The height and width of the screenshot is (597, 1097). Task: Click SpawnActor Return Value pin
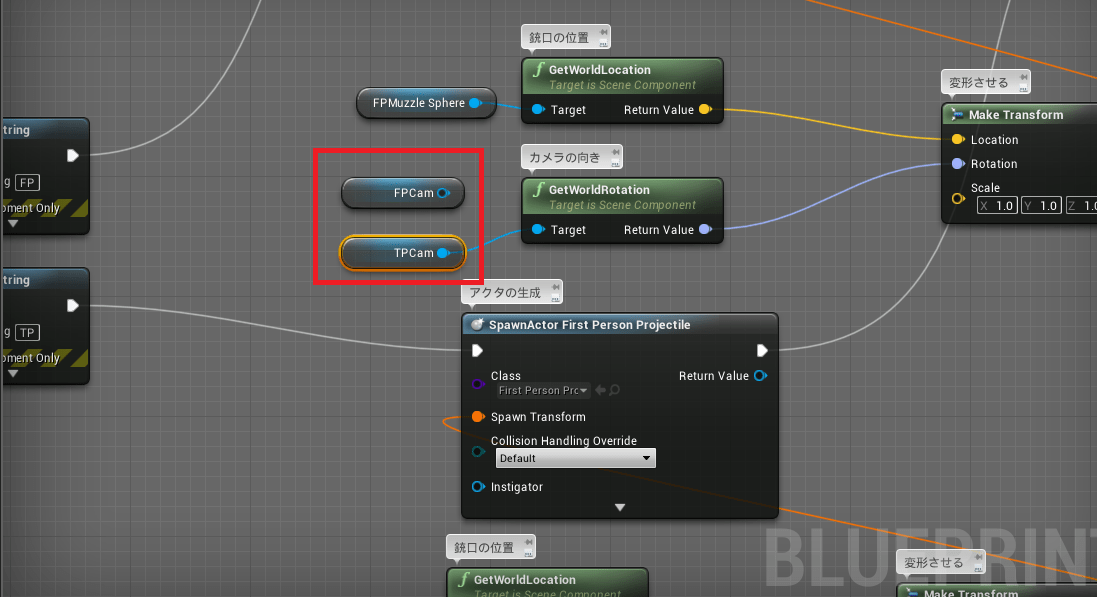(760, 376)
